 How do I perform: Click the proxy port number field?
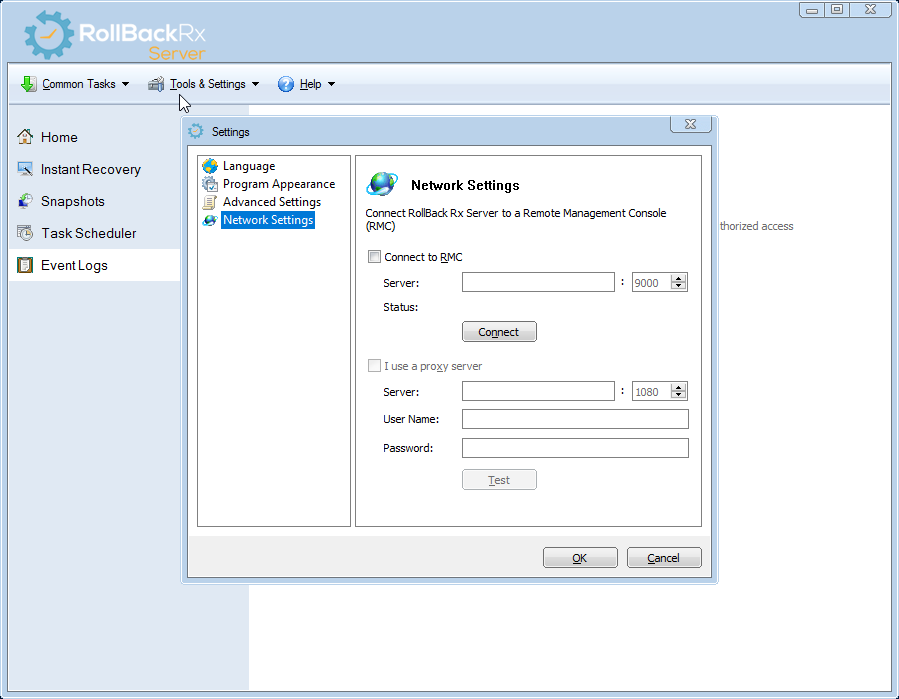(x=651, y=391)
